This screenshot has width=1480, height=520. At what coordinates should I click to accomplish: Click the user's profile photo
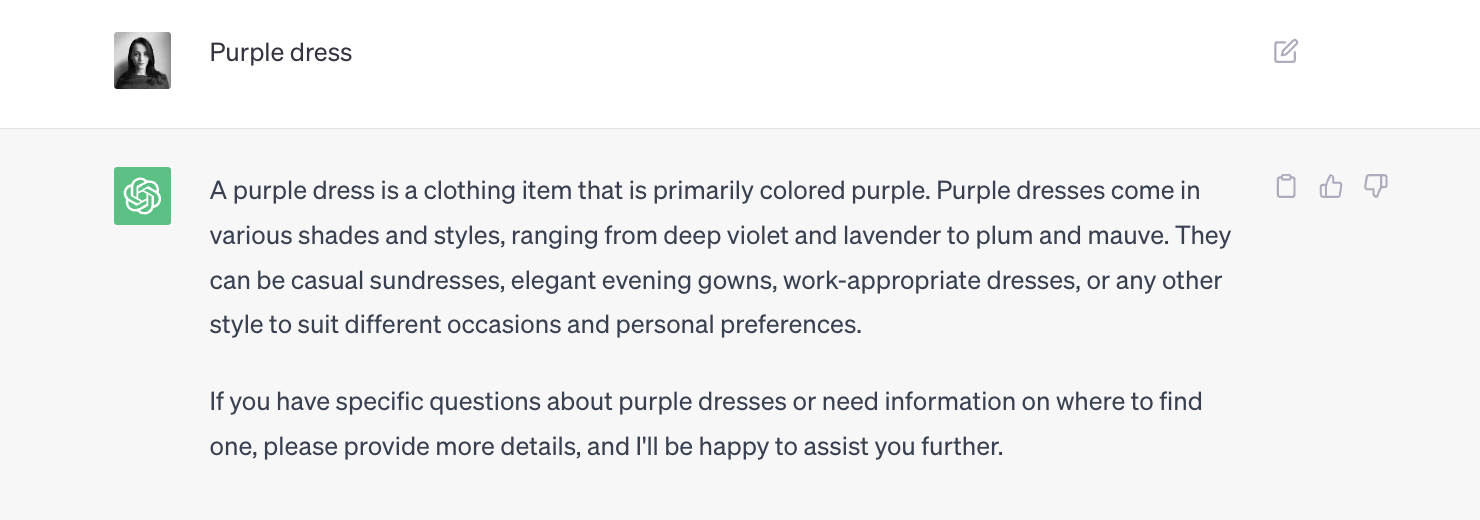pyautogui.click(x=142, y=60)
